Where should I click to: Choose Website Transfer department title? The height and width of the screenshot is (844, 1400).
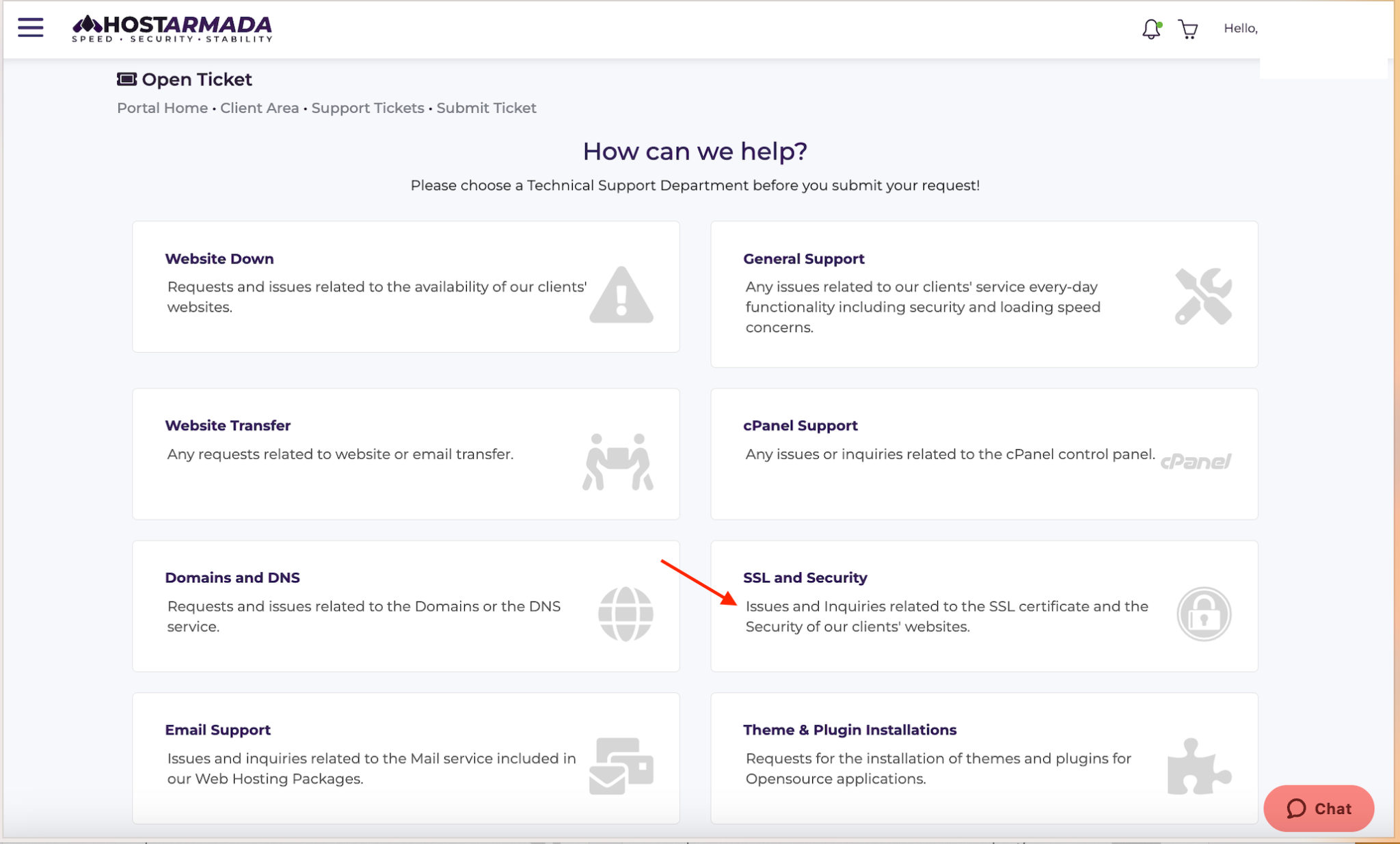pyautogui.click(x=228, y=425)
